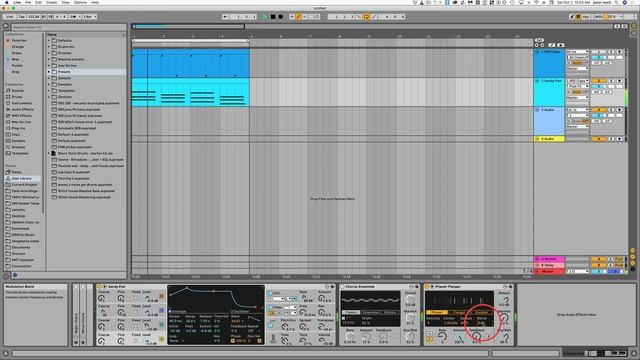Toggle track activator for Sandy Pad track
The image size is (640, 360).
point(598,81)
